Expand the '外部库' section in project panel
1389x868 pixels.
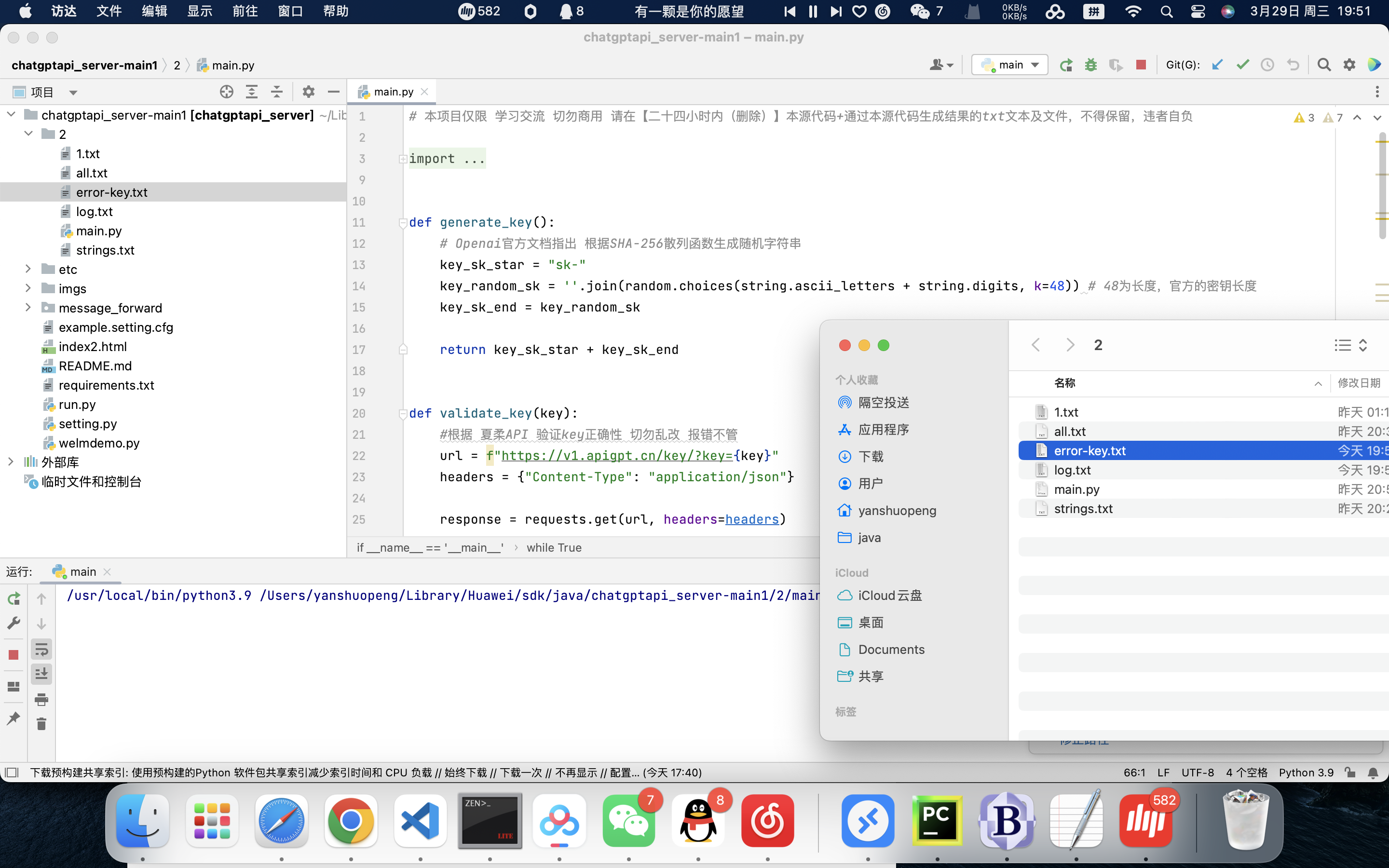(11, 461)
